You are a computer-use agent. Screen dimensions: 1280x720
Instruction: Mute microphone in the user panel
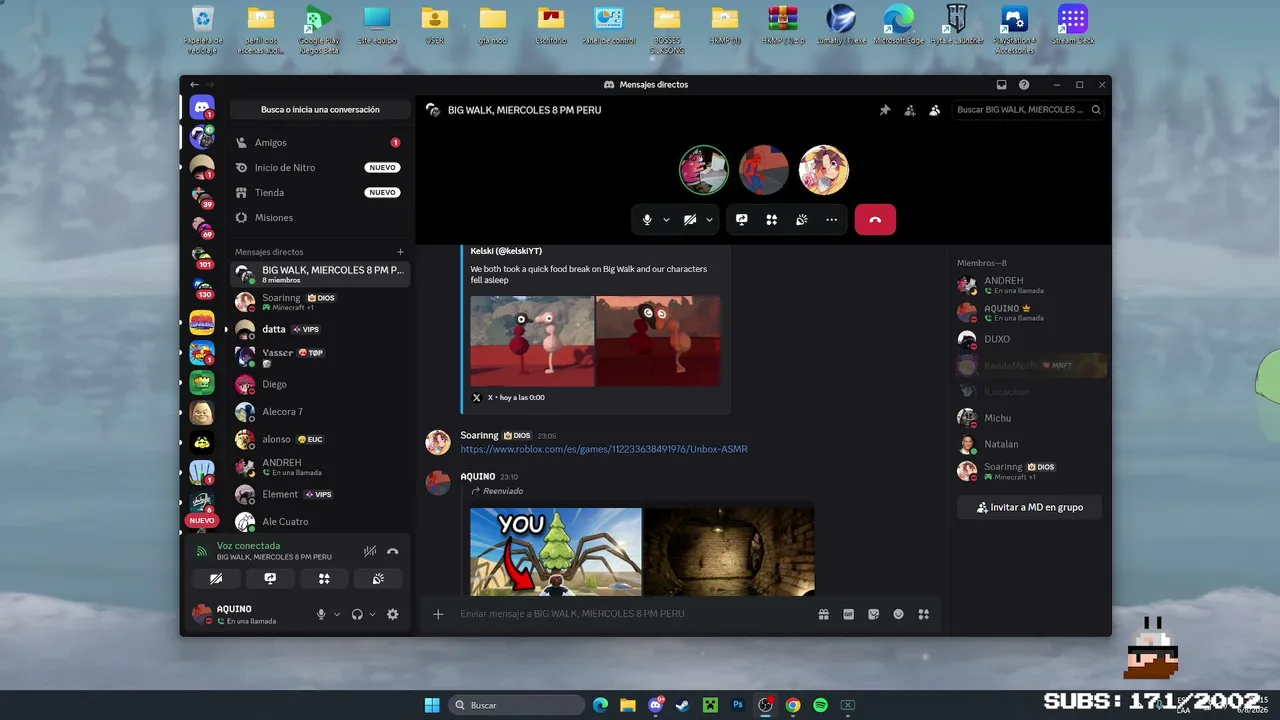tap(321, 614)
